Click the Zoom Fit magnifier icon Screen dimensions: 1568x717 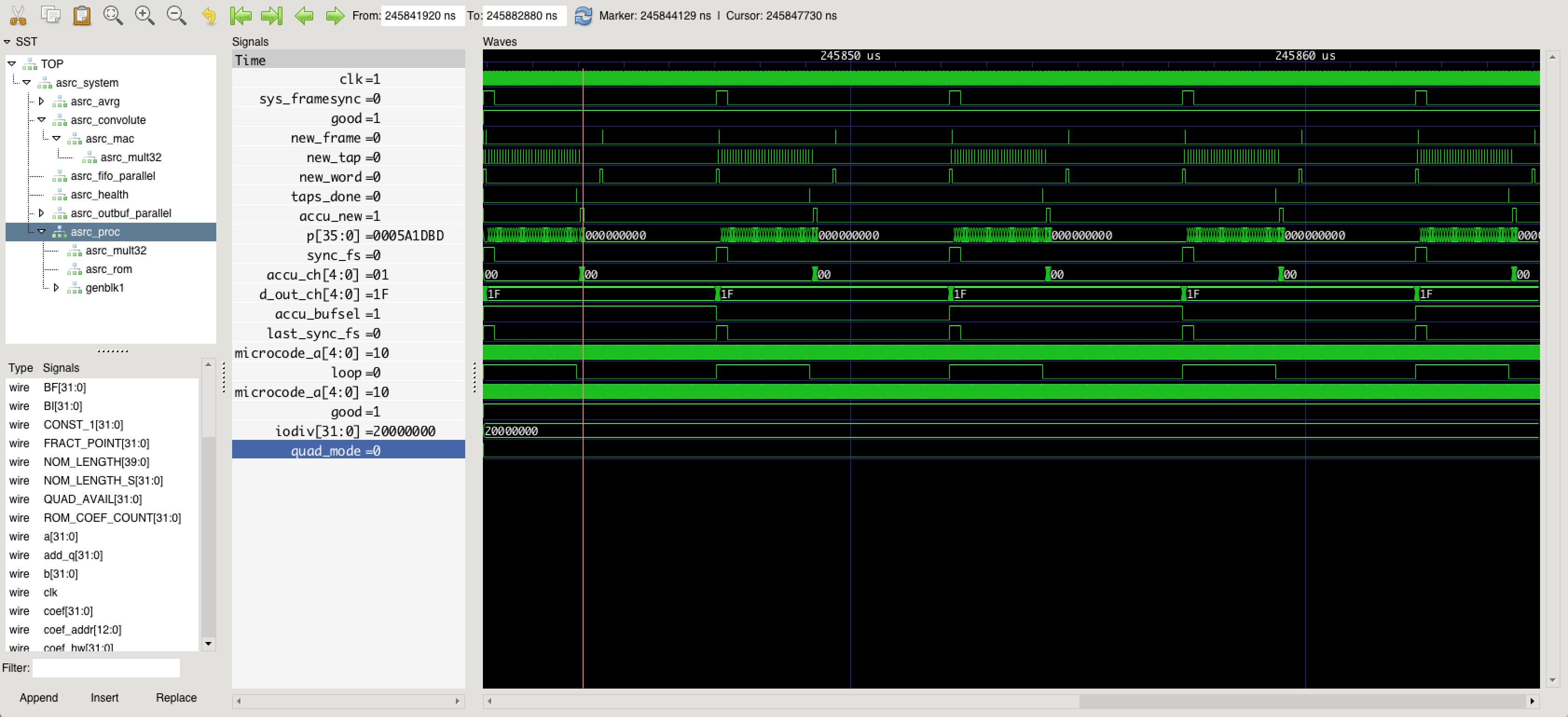click(113, 15)
